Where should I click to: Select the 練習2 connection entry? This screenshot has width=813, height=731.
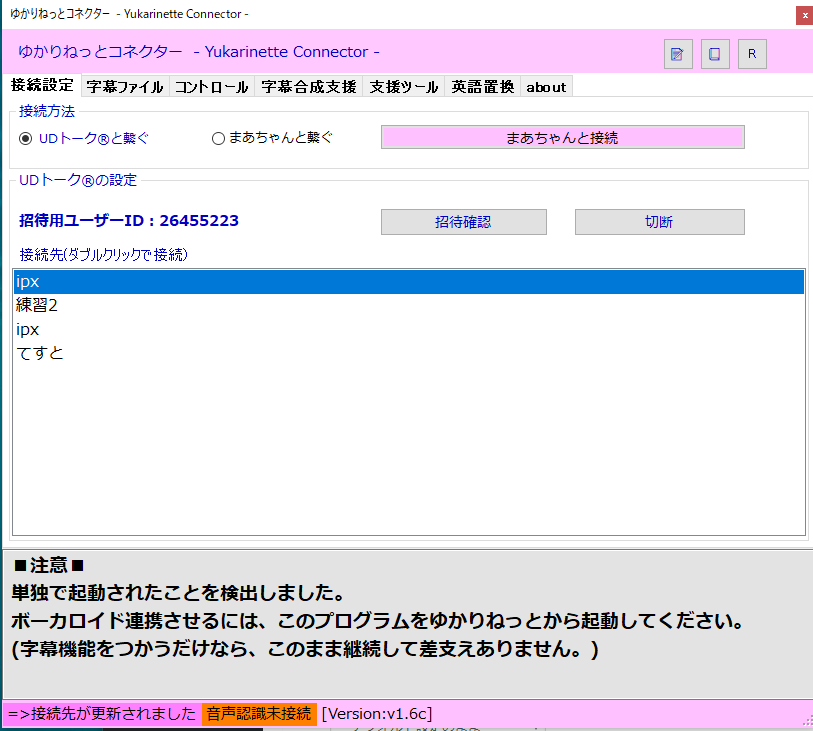(409, 305)
